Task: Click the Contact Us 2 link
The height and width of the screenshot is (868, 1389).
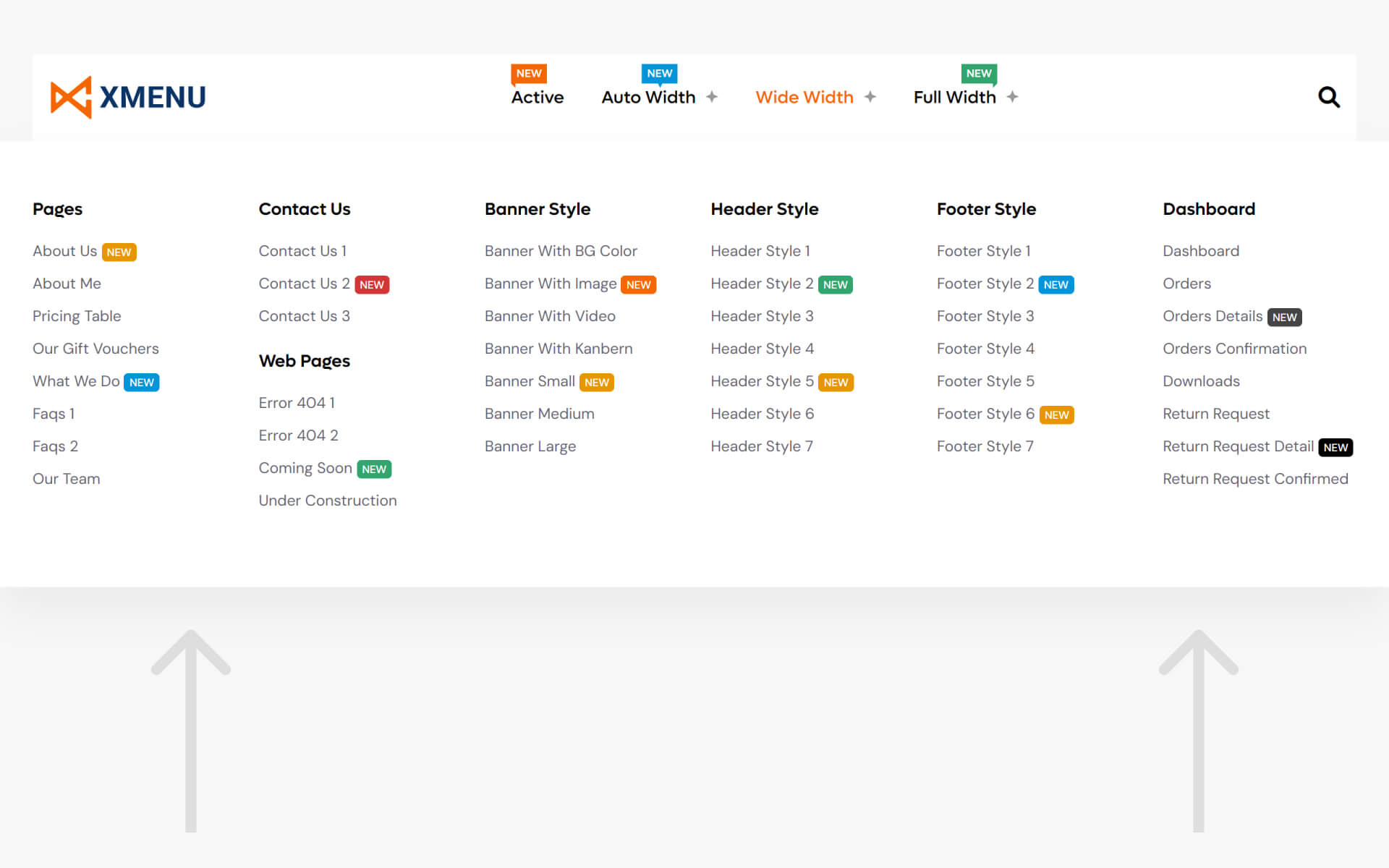Action: pyautogui.click(x=304, y=284)
